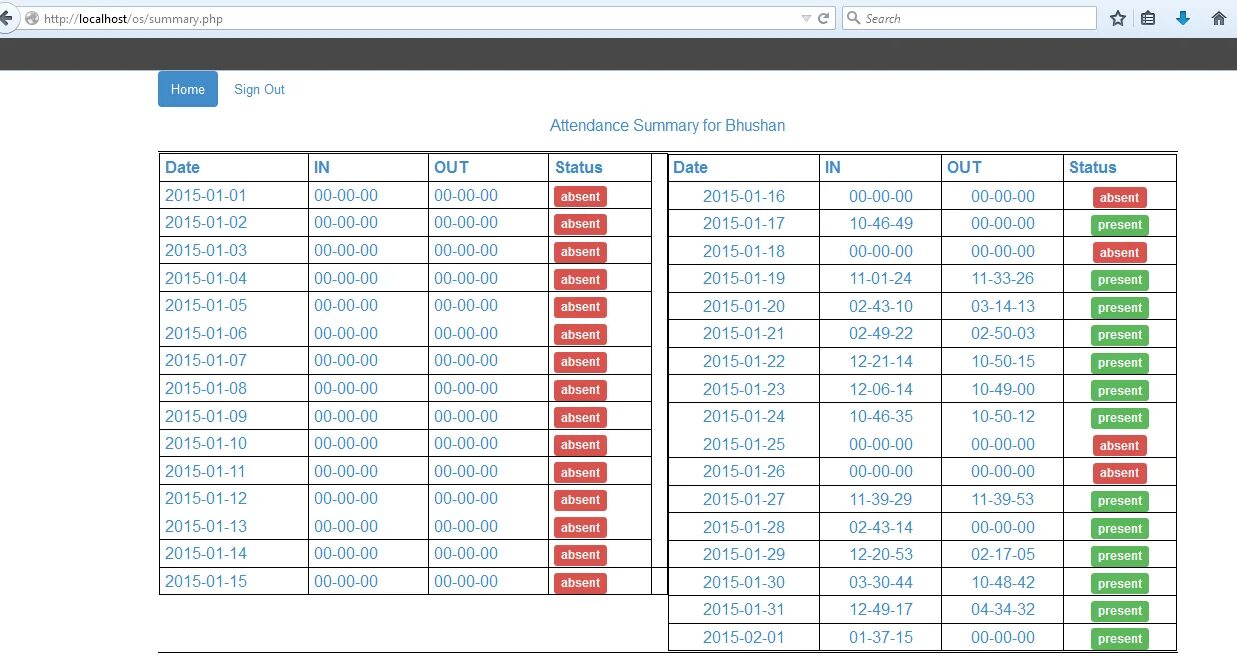The width and height of the screenshot is (1237, 665).
Task: Click the left table OUT column header
Action: [451, 167]
